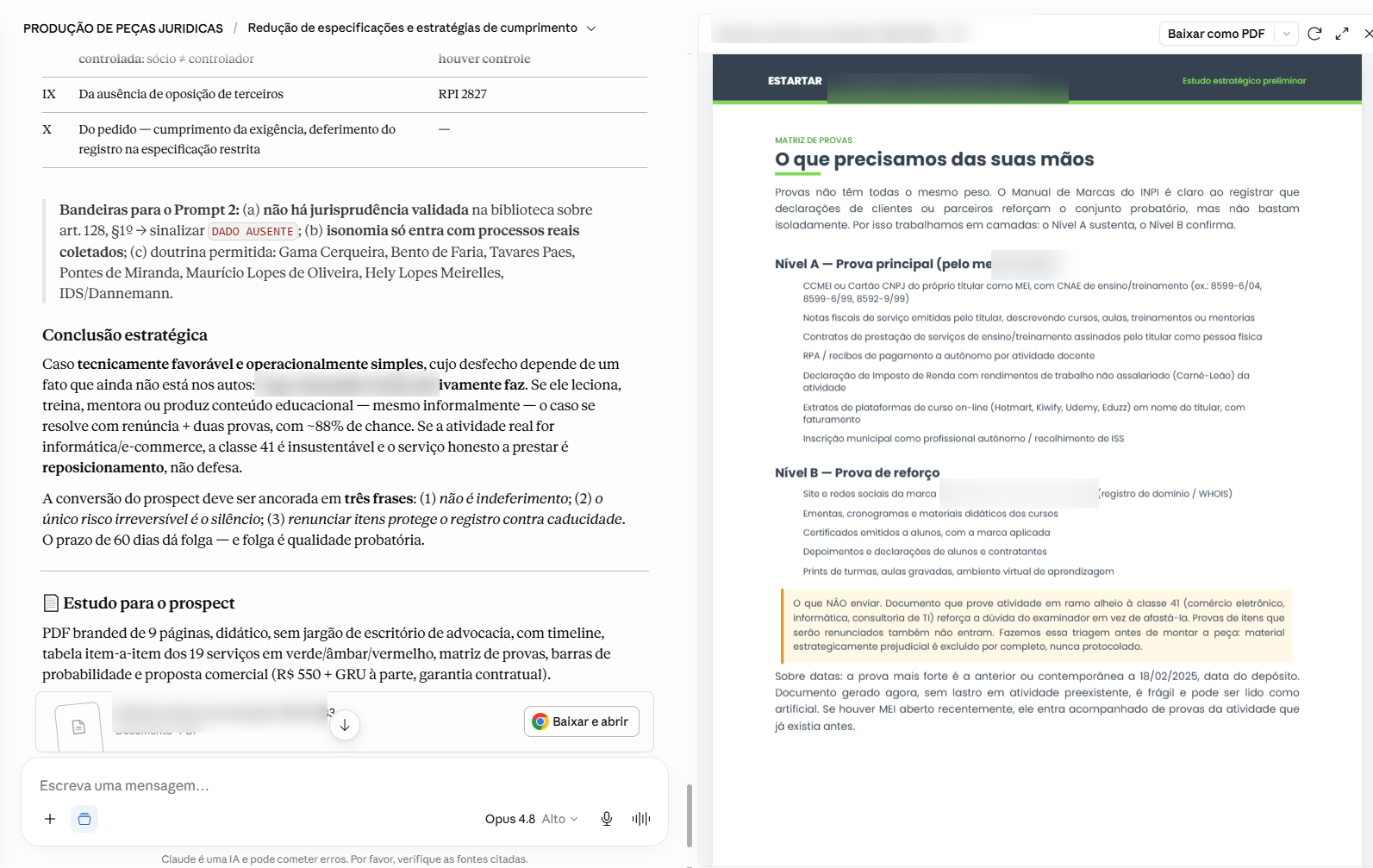
Task: Click the Nível B — Prova de reforço heading
Action: click(x=858, y=472)
